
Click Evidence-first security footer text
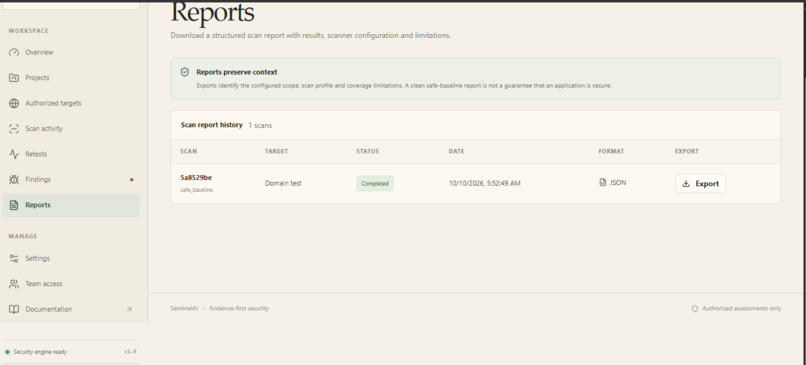tap(239, 308)
